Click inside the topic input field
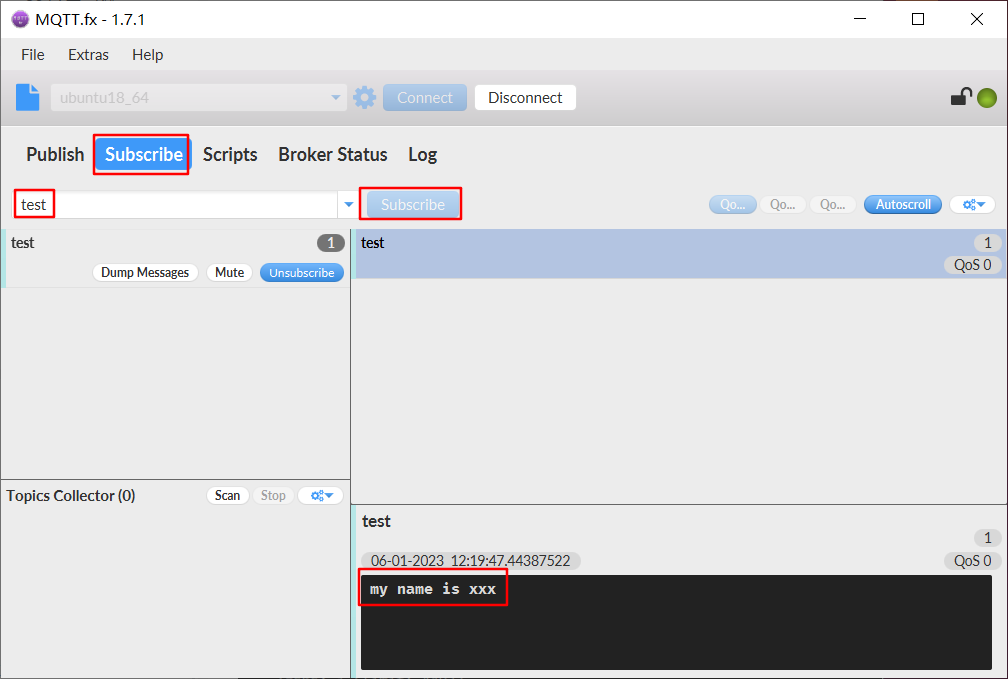 [150, 204]
